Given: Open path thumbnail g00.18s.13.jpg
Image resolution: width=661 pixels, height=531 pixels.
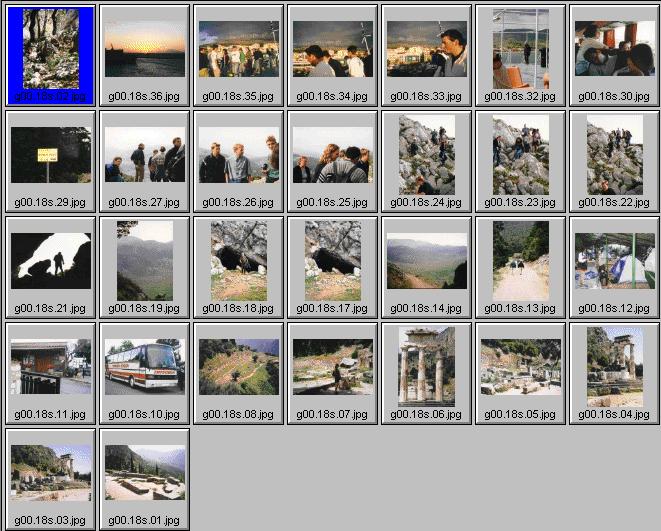Looking at the screenshot, I should coord(520,261).
